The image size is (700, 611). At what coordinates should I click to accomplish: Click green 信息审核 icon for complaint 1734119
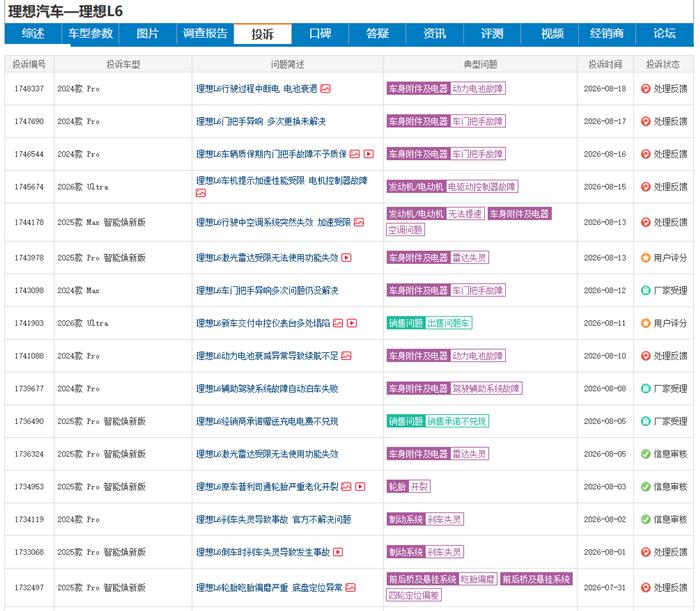click(x=646, y=520)
